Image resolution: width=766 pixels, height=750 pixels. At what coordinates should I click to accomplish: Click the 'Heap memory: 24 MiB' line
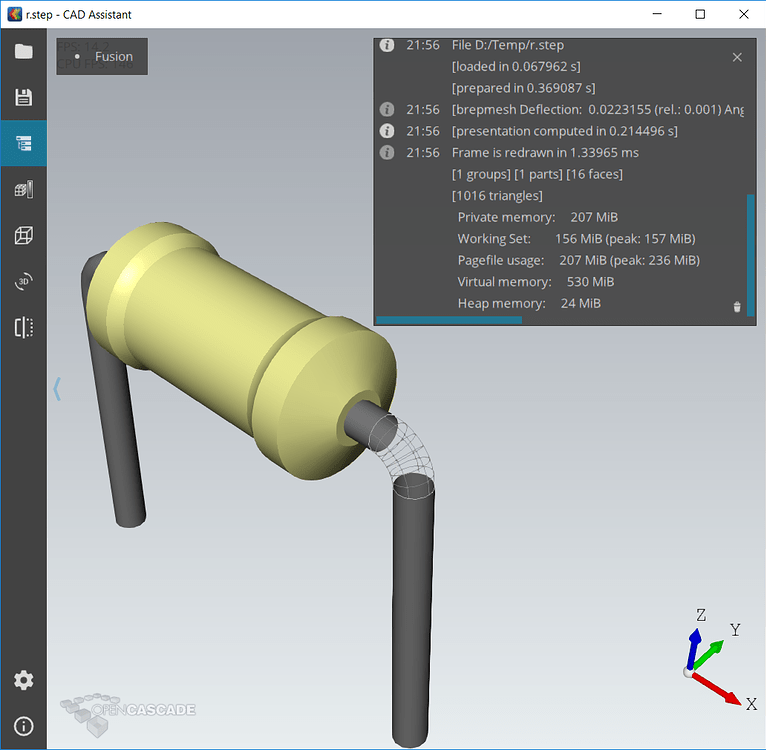[x=529, y=303]
